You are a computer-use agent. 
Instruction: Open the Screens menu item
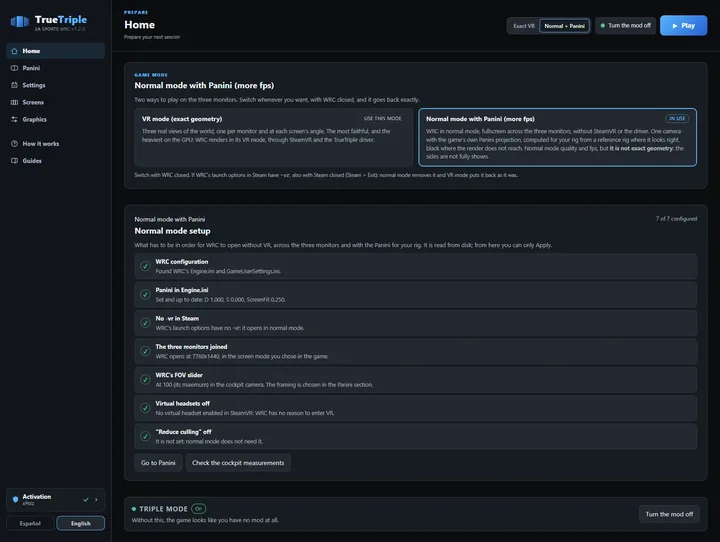pyautogui.click(x=56, y=102)
